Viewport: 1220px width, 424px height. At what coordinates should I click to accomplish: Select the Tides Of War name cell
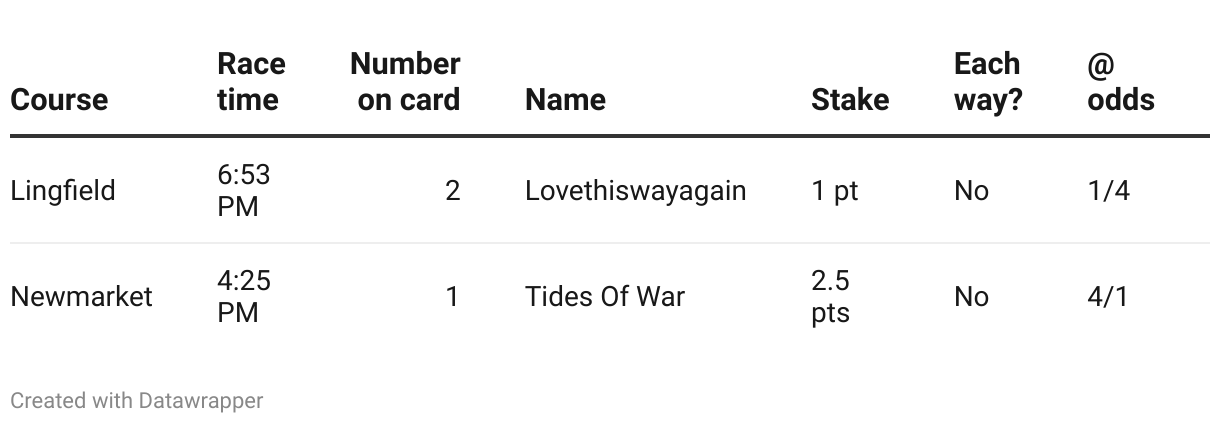pyautogui.click(x=604, y=297)
